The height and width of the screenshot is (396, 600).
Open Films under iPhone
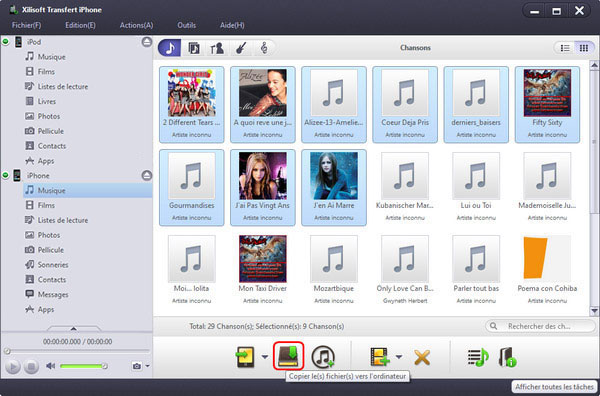46,205
